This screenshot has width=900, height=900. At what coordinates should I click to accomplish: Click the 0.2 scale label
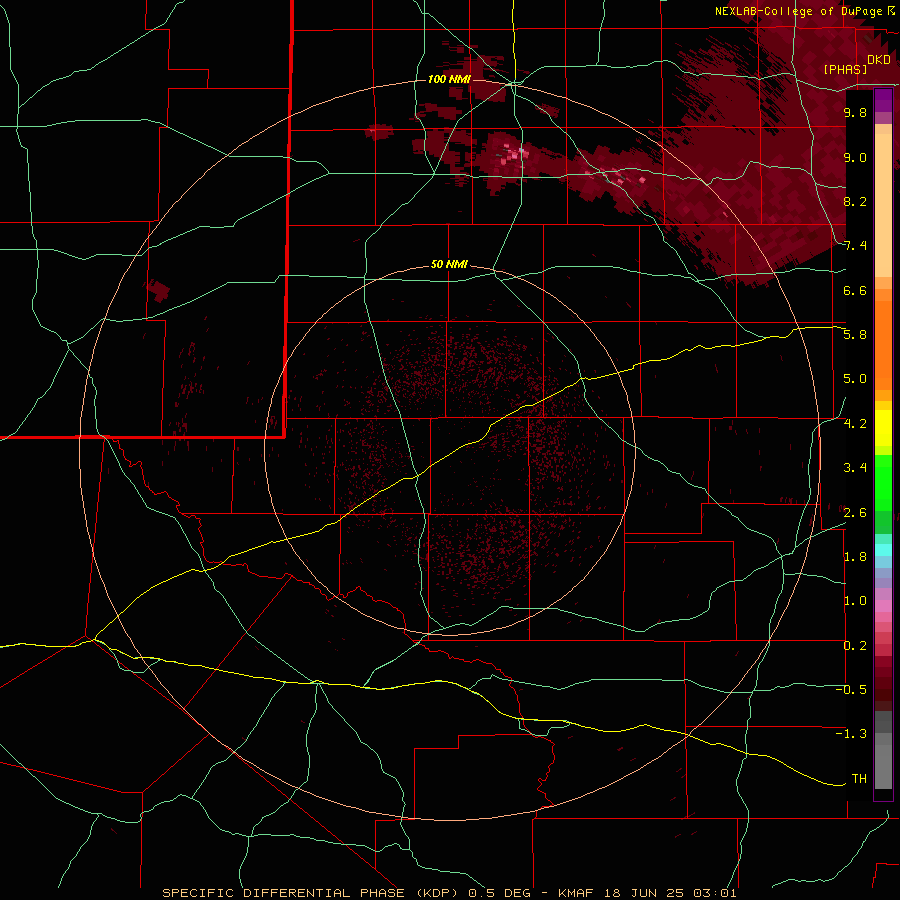(x=855, y=646)
